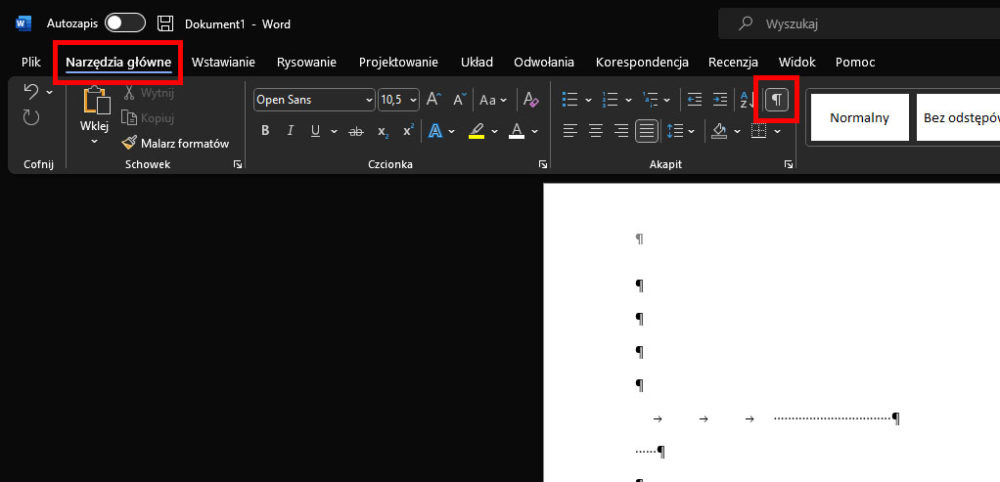The height and width of the screenshot is (482, 1000).
Task: Click the undo arrow icon
Action: tap(31, 92)
